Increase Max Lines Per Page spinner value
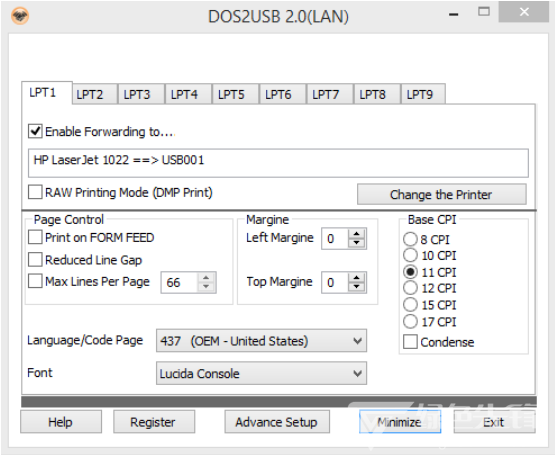The width and height of the screenshot is (555, 455). point(206,278)
